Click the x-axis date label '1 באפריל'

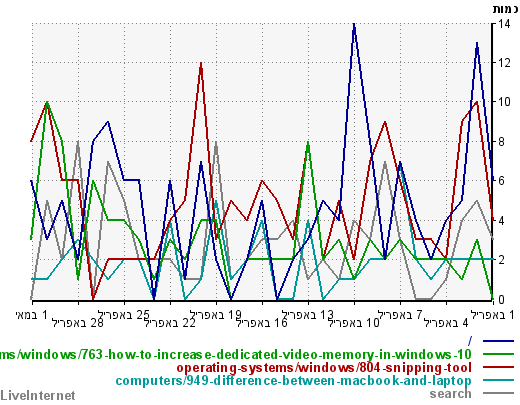tap(492, 315)
